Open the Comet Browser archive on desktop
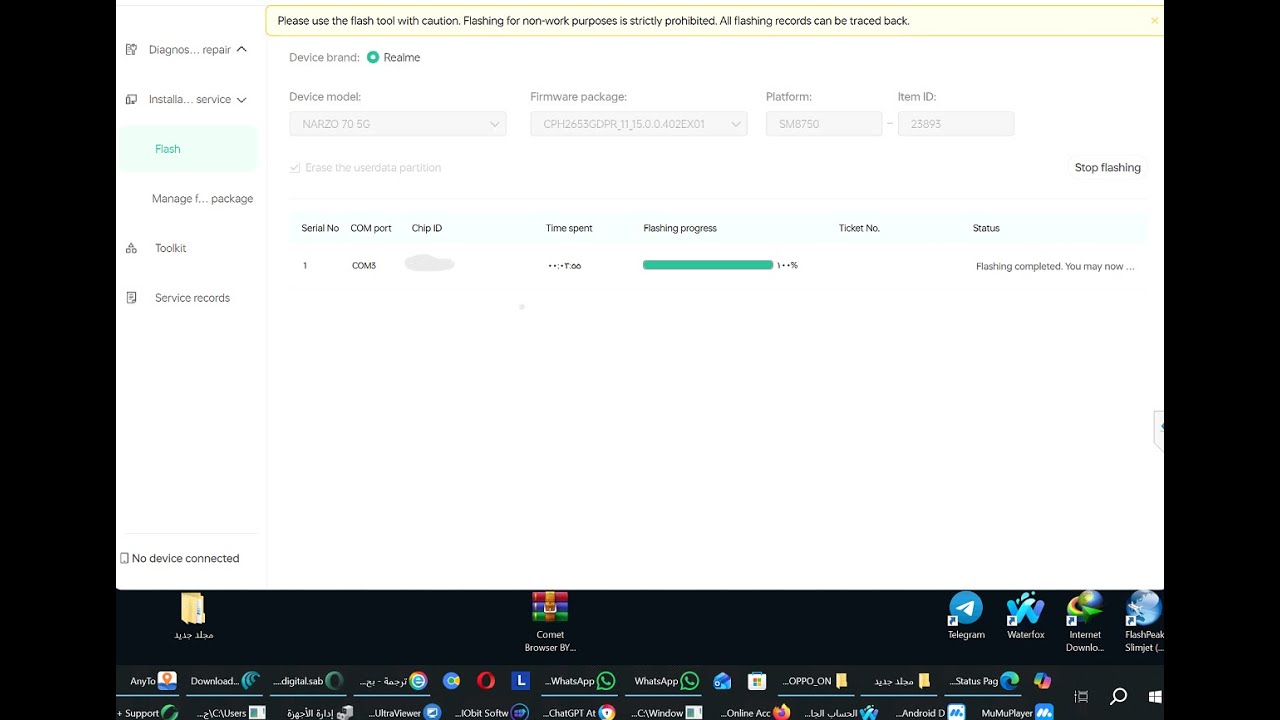Viewport: 1280px width, 720px height. coord(550,622)
